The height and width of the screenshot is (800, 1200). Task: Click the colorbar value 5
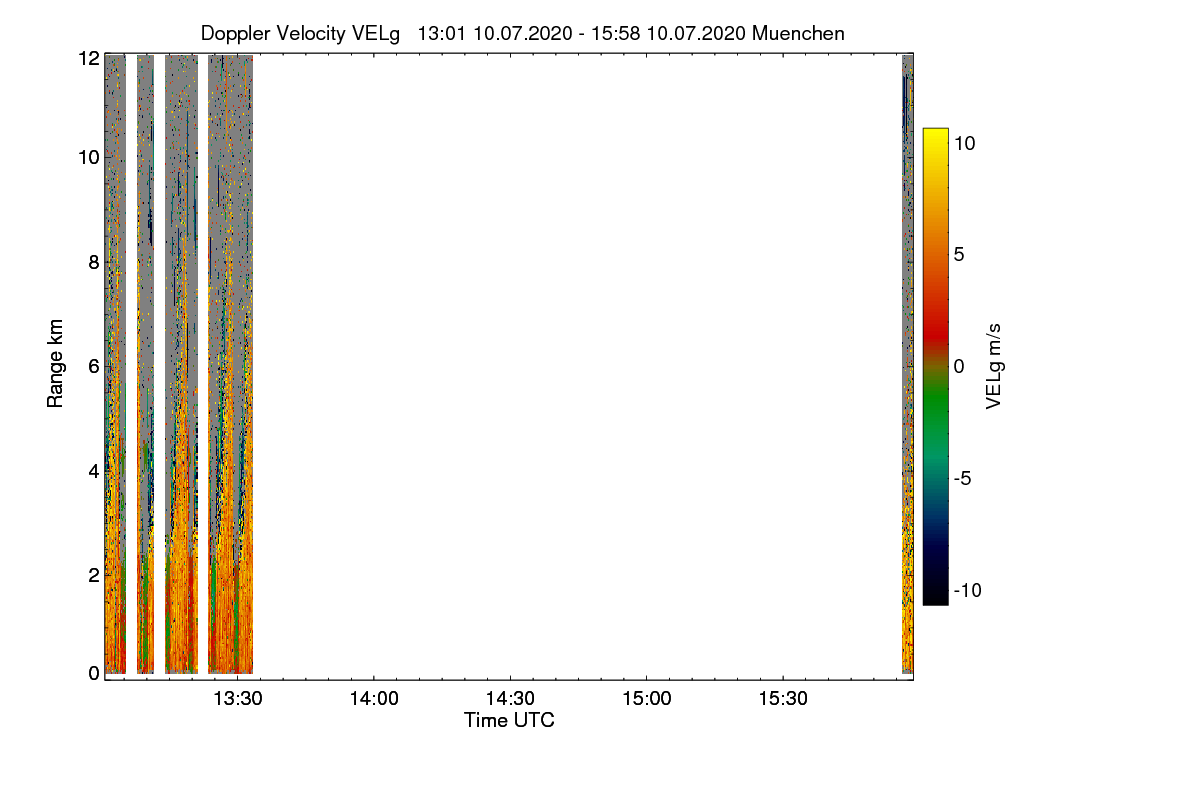coord(959,255)
